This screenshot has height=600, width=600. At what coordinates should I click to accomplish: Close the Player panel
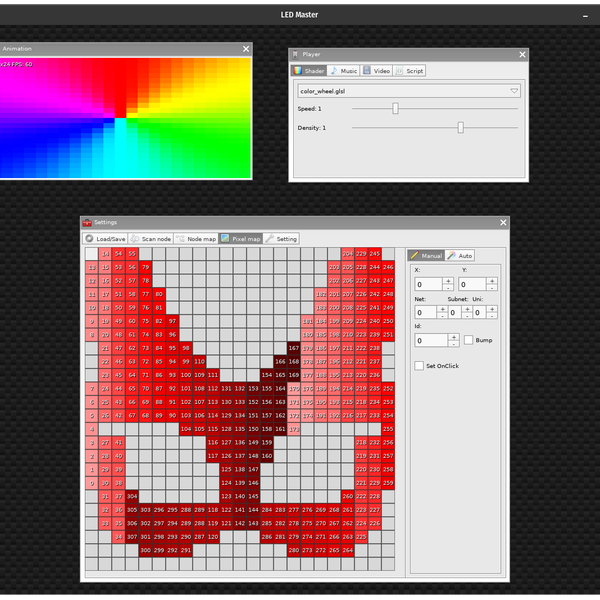522,55
